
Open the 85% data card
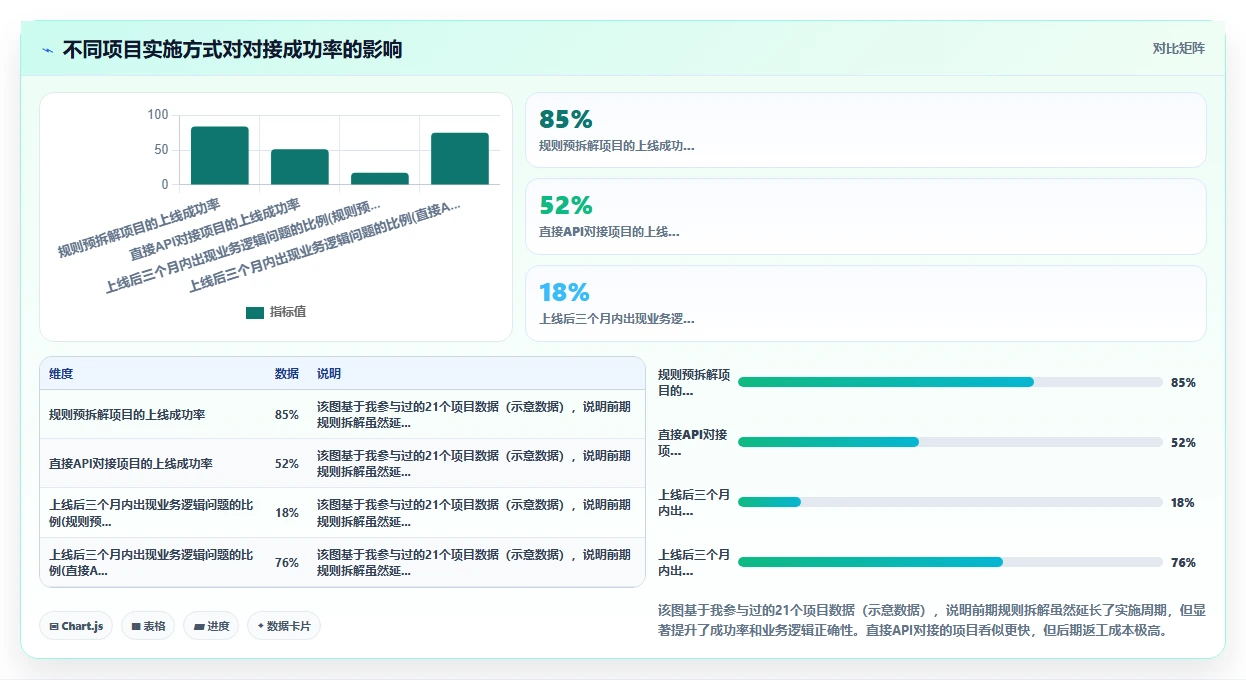click(866, 130)
